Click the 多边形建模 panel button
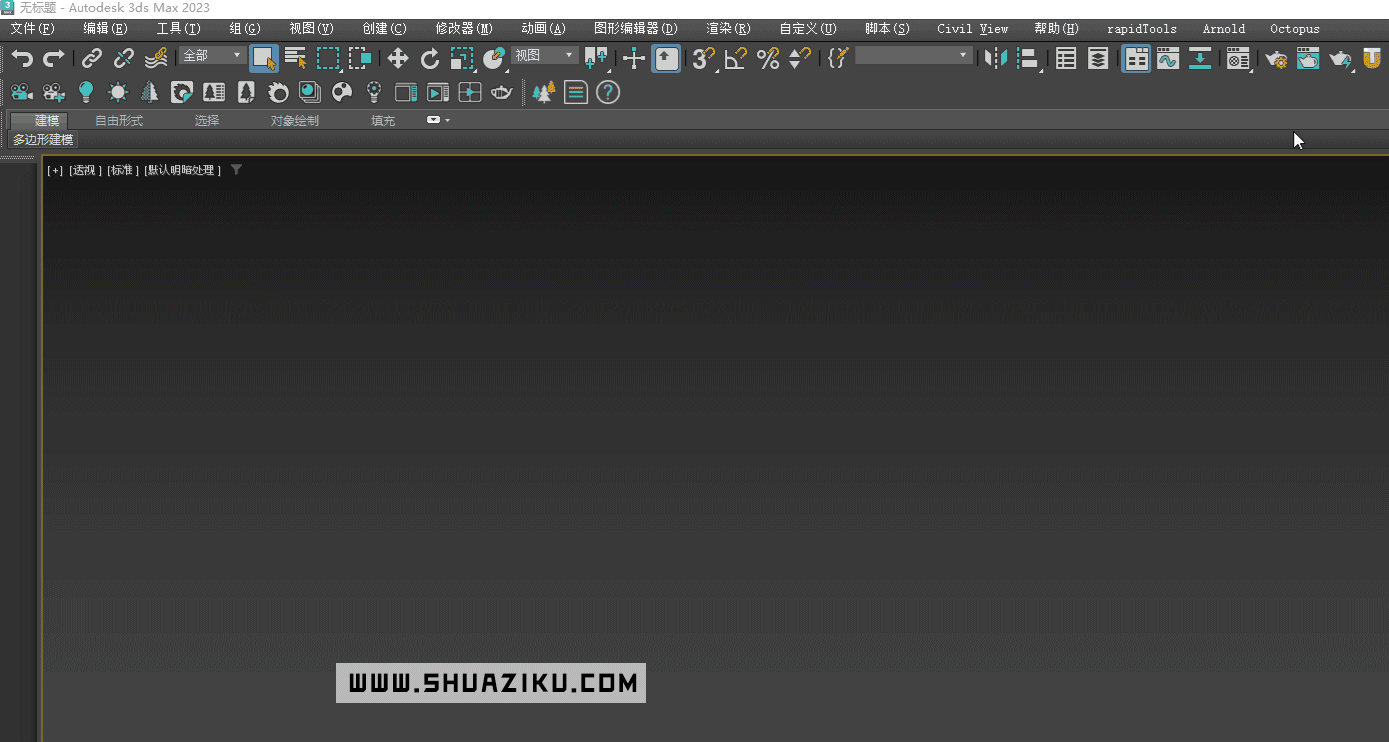The image size is (1389, 742). (43, 140)
